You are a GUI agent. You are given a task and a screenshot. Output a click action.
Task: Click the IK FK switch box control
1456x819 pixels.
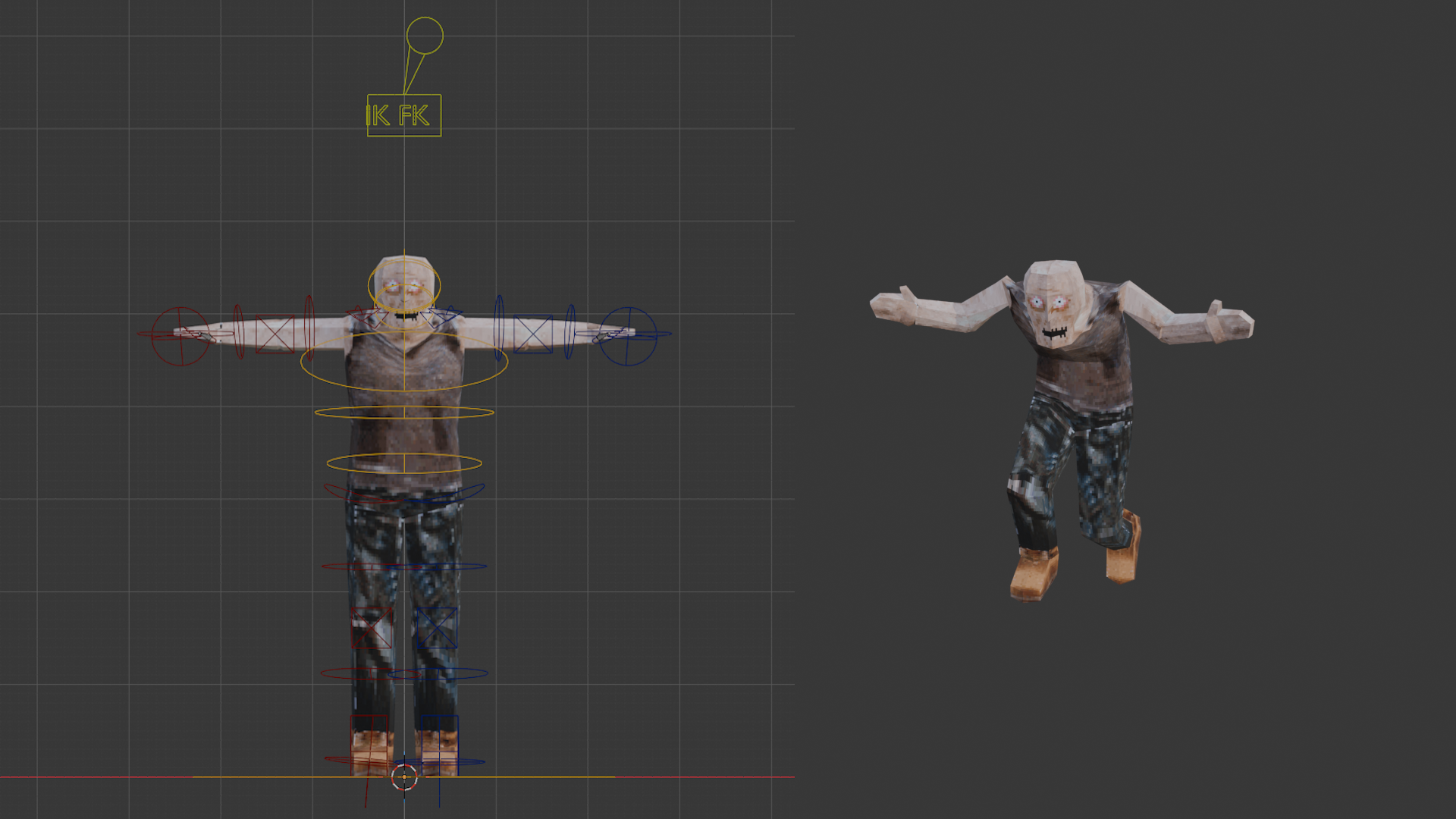point(404,115)
